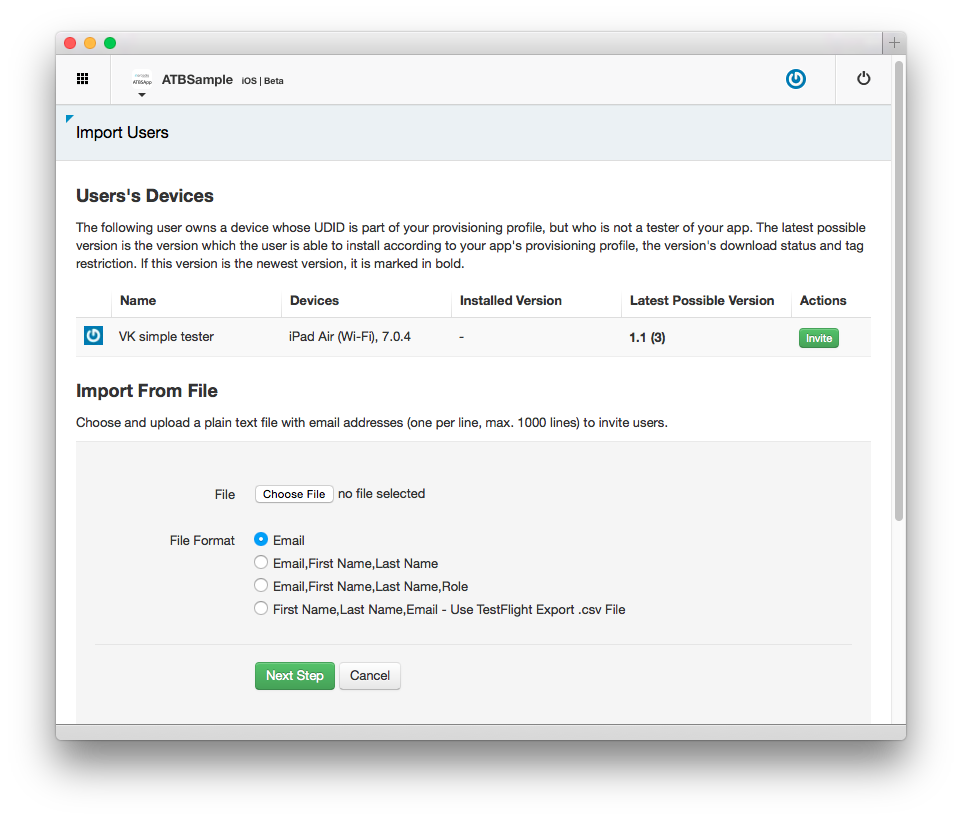
Task: Proceed with the Next Step button
Action: click(294, 676)
